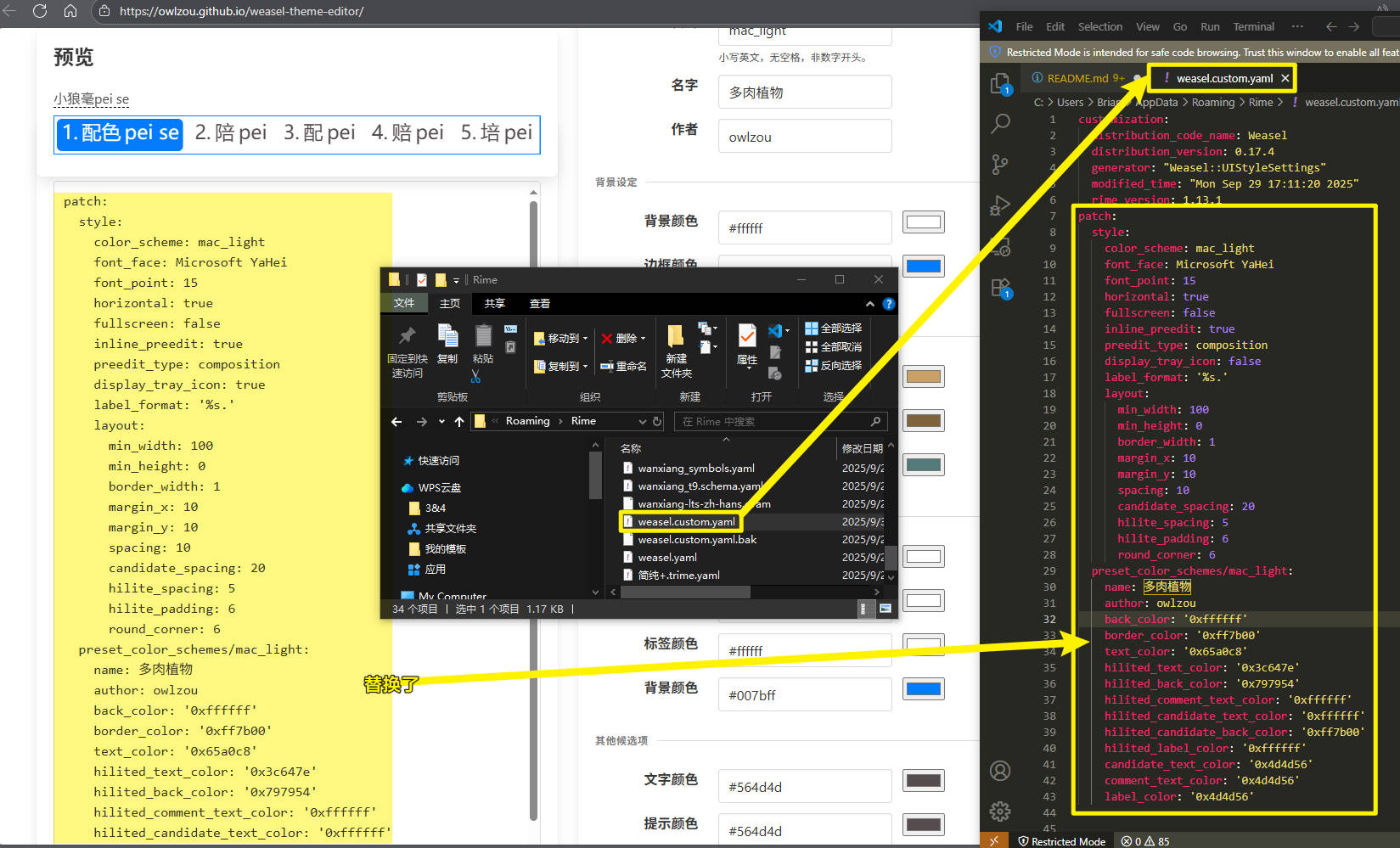Click Select all (全部选择) in the ribbon
The image size is (1400, 848).
coord(833,329)
